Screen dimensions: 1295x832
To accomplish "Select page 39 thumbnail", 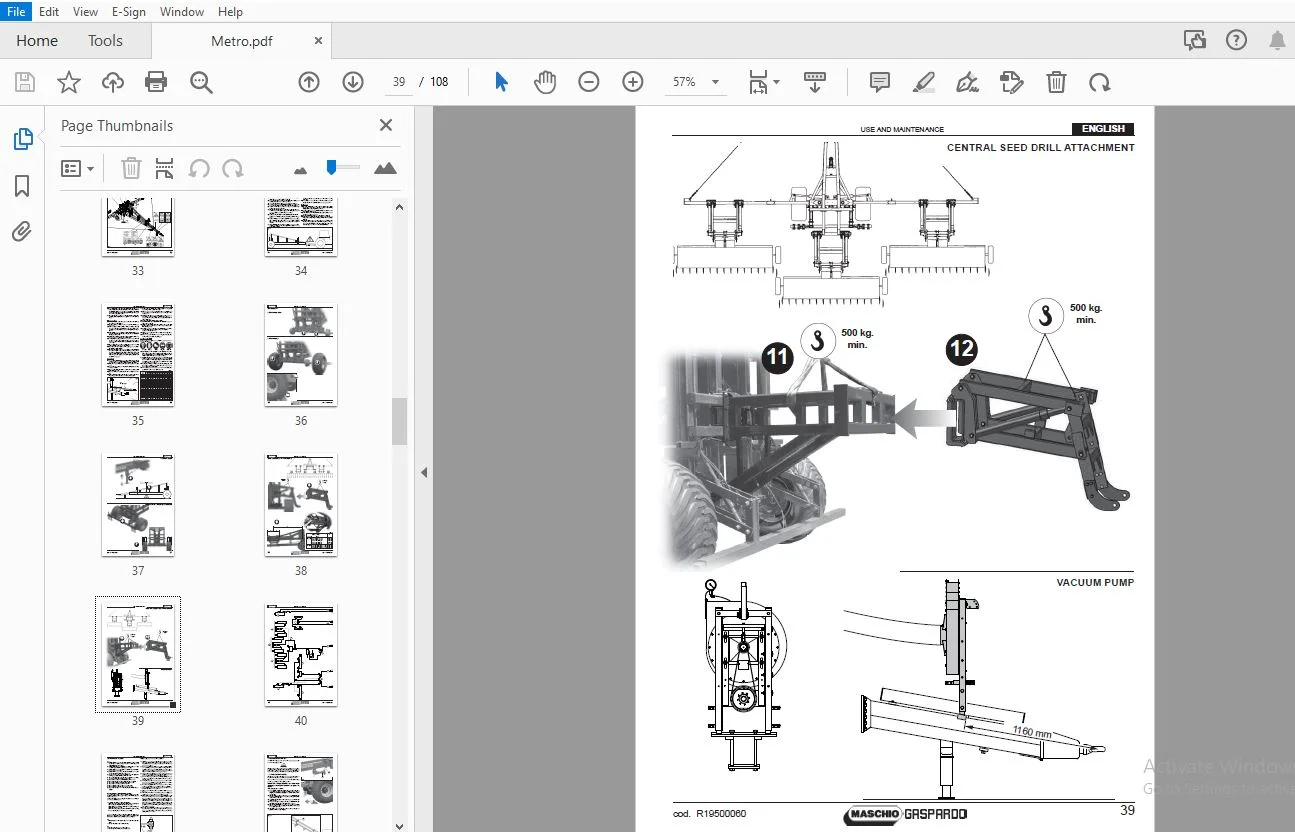I will coord(138,655).
